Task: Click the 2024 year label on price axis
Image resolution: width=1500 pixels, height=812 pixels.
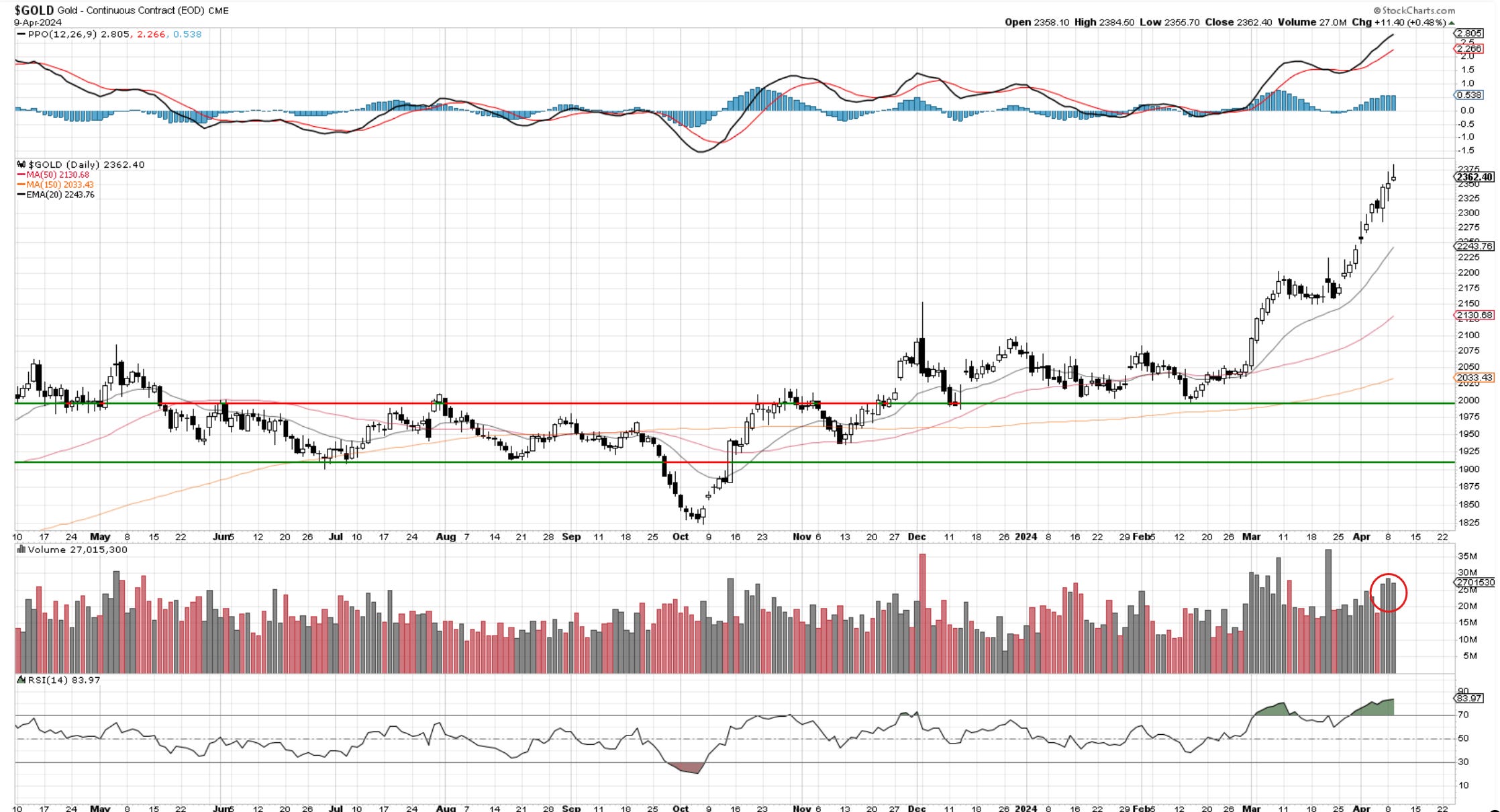Action: 1026,537
